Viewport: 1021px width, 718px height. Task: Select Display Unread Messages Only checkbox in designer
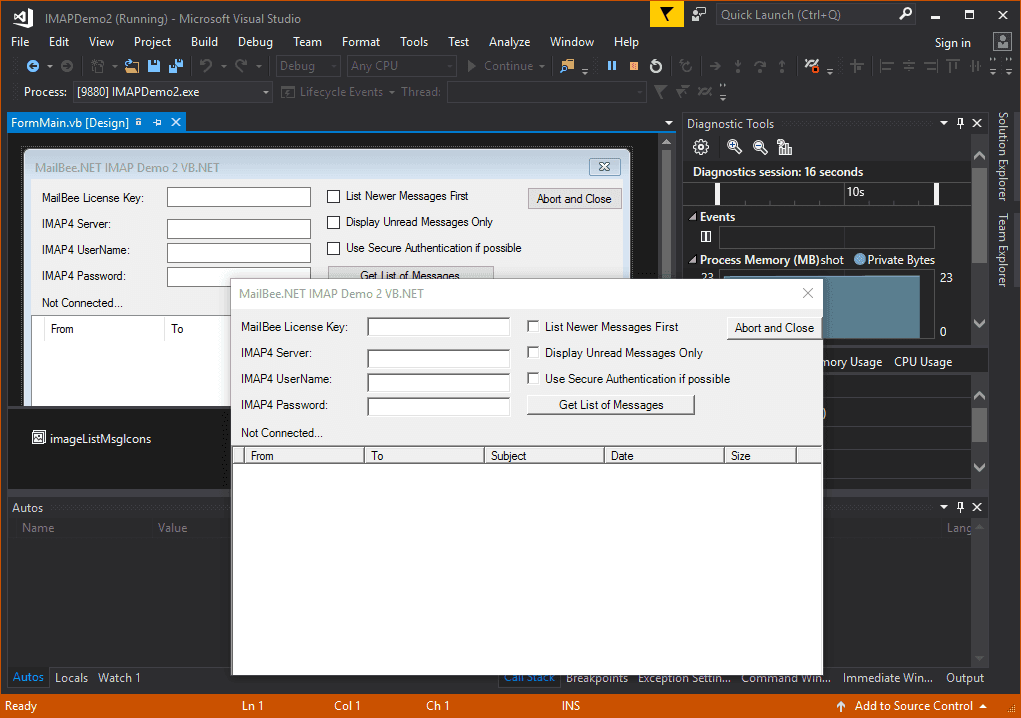coord(333,222)
